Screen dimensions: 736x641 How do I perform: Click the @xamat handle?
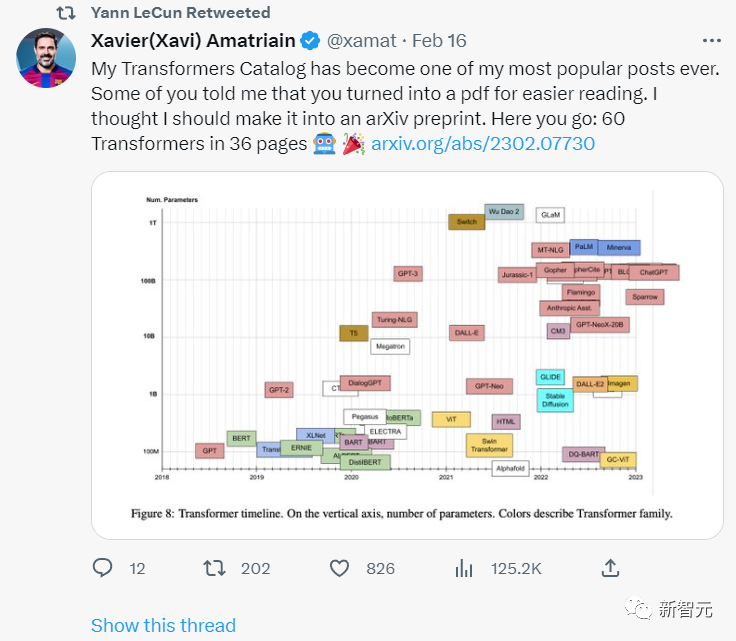click(x=360, y=41)
